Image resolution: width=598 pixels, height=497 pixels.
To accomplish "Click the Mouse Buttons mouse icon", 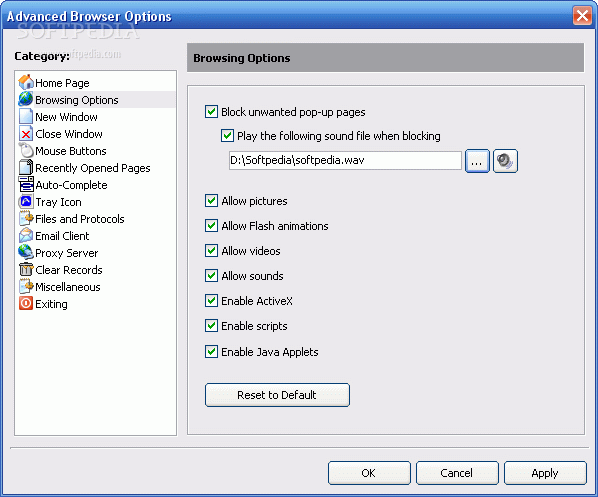I will [26, 150].
